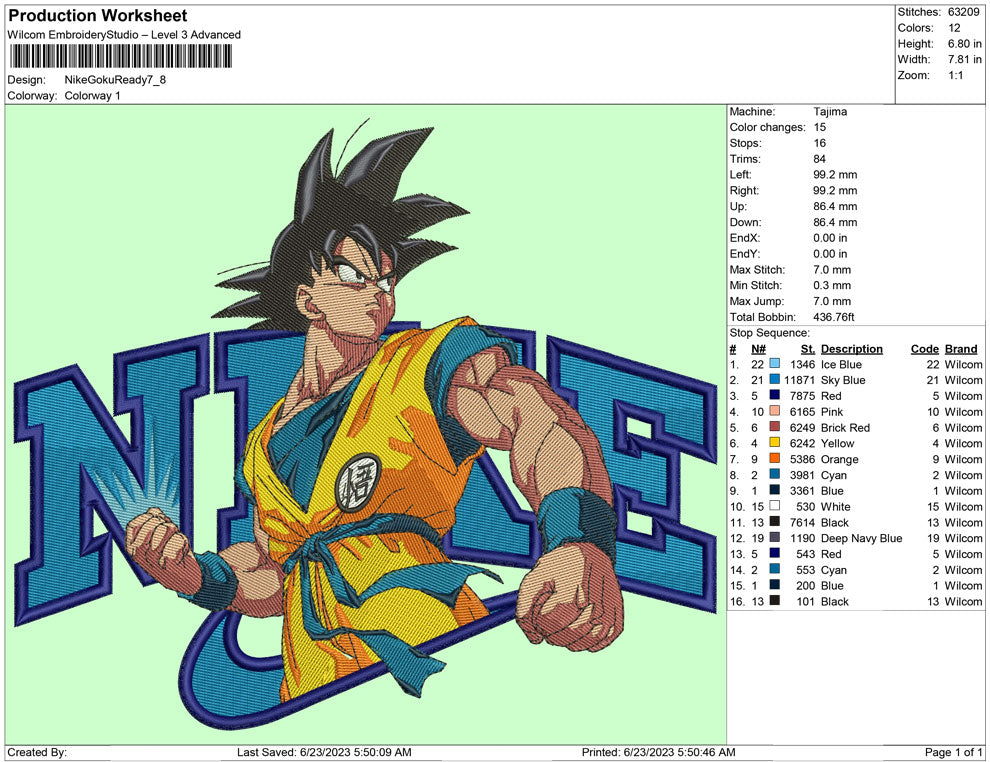Click the stitch count '7614' for Black
990x762 pixels.
pyautogui.click(x=802, y=522)
